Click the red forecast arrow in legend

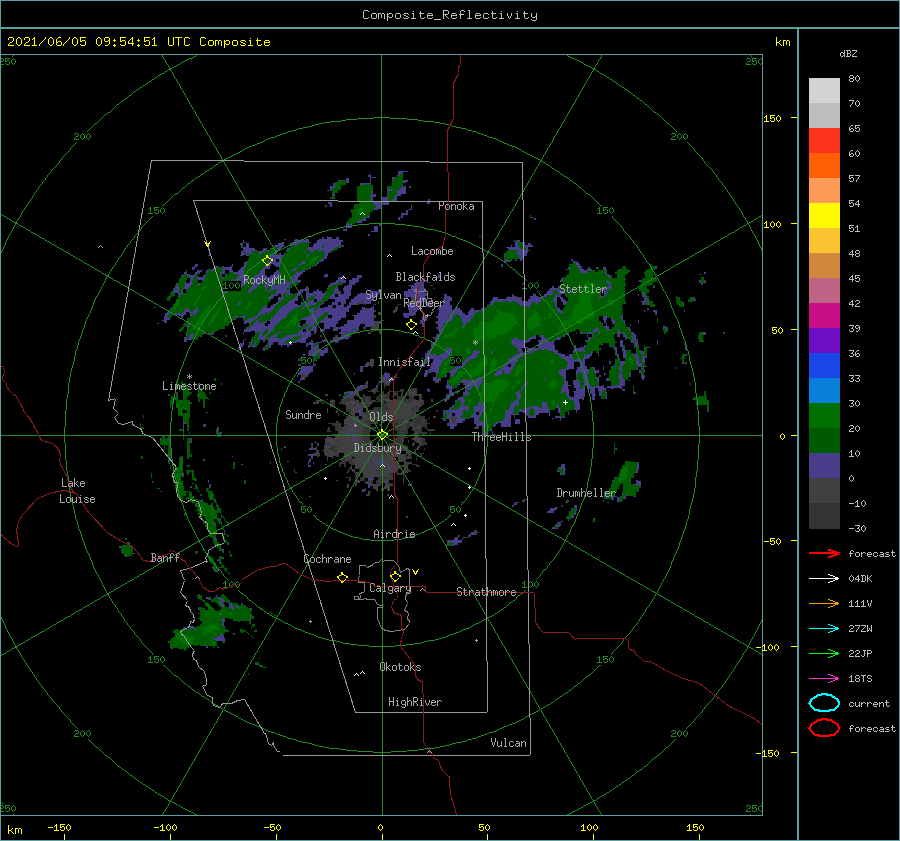point(824,553)
